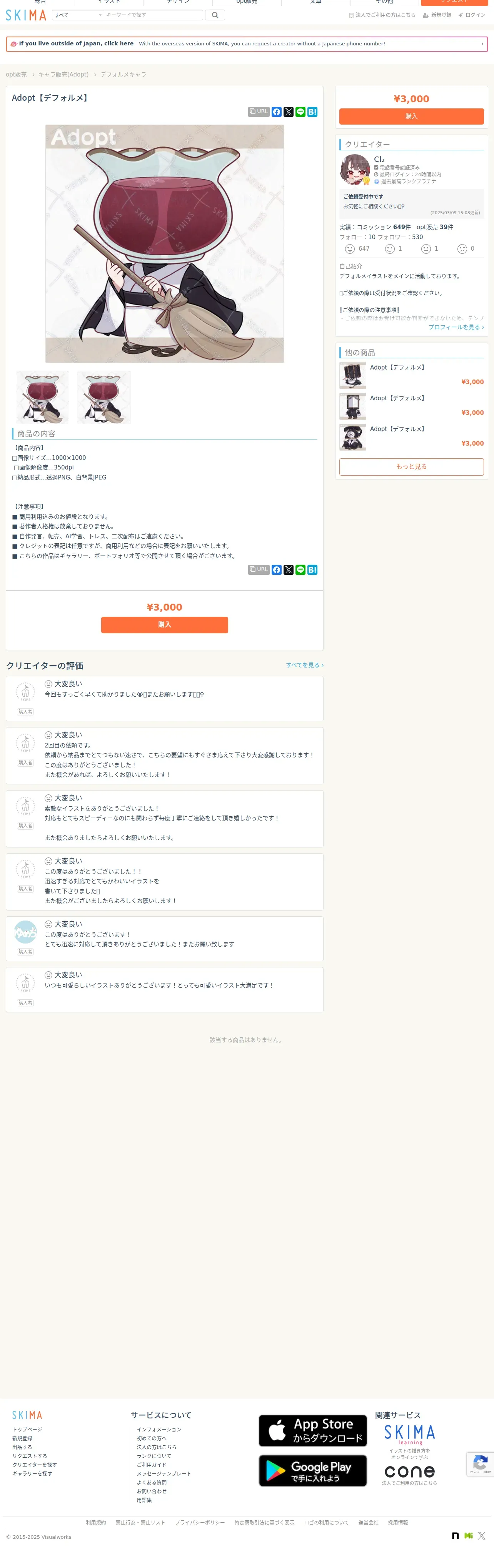Click the light-blue reviewer avatar
This screenshot has width=494, height=1568.
pyautogui.click(x=25, y=932)
